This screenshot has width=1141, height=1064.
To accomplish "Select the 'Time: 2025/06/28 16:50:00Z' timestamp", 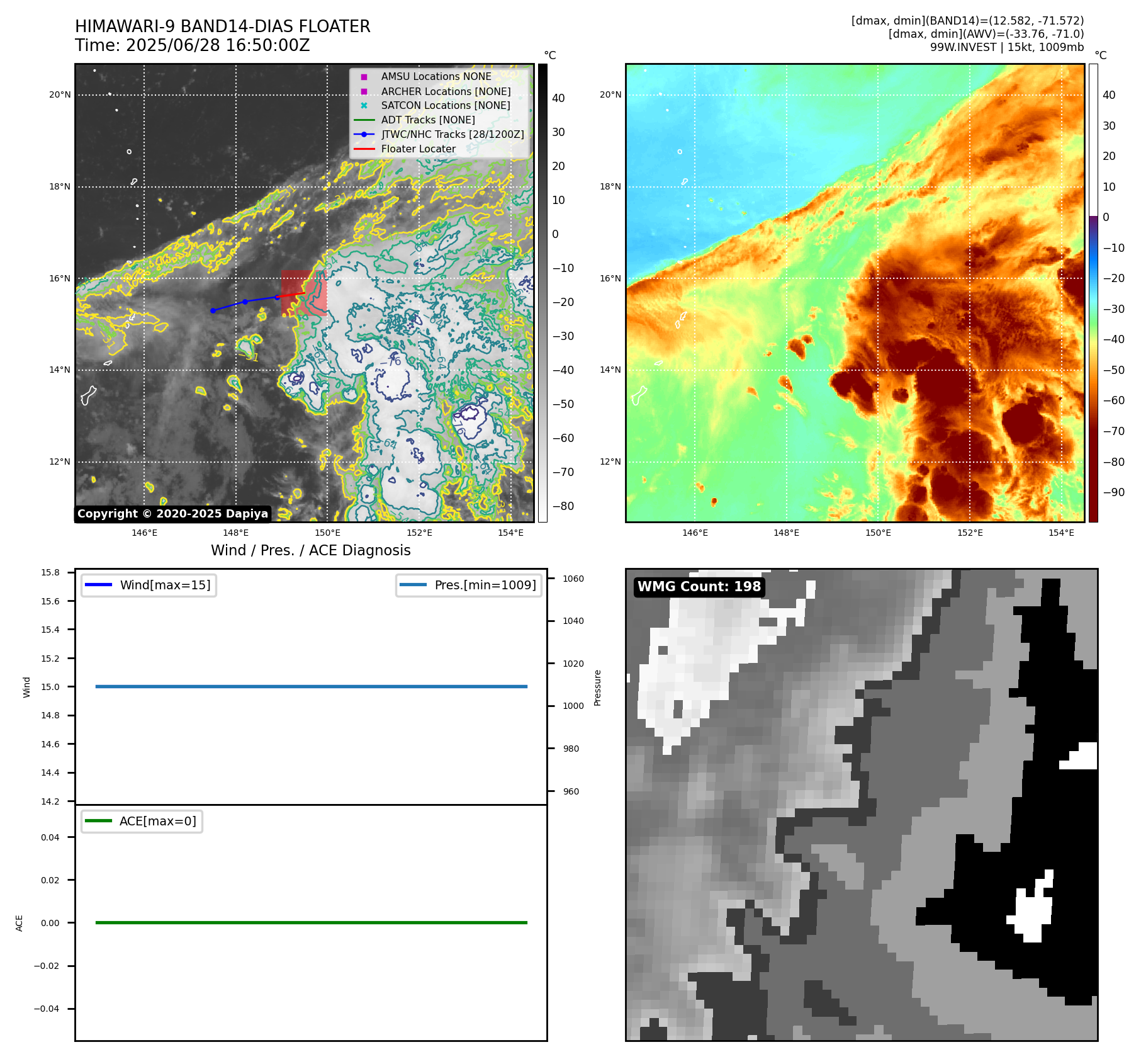I will [193, 45].
